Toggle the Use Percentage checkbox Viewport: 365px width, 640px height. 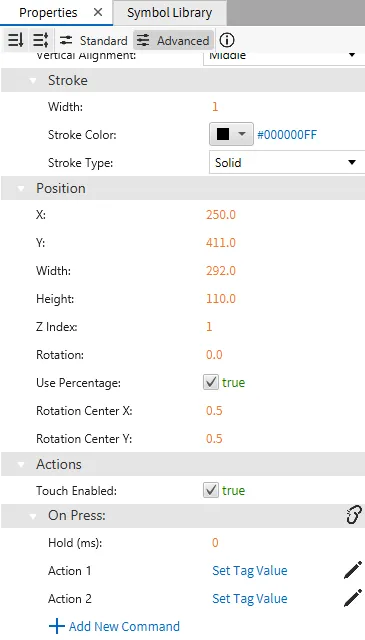pos(211,382)
